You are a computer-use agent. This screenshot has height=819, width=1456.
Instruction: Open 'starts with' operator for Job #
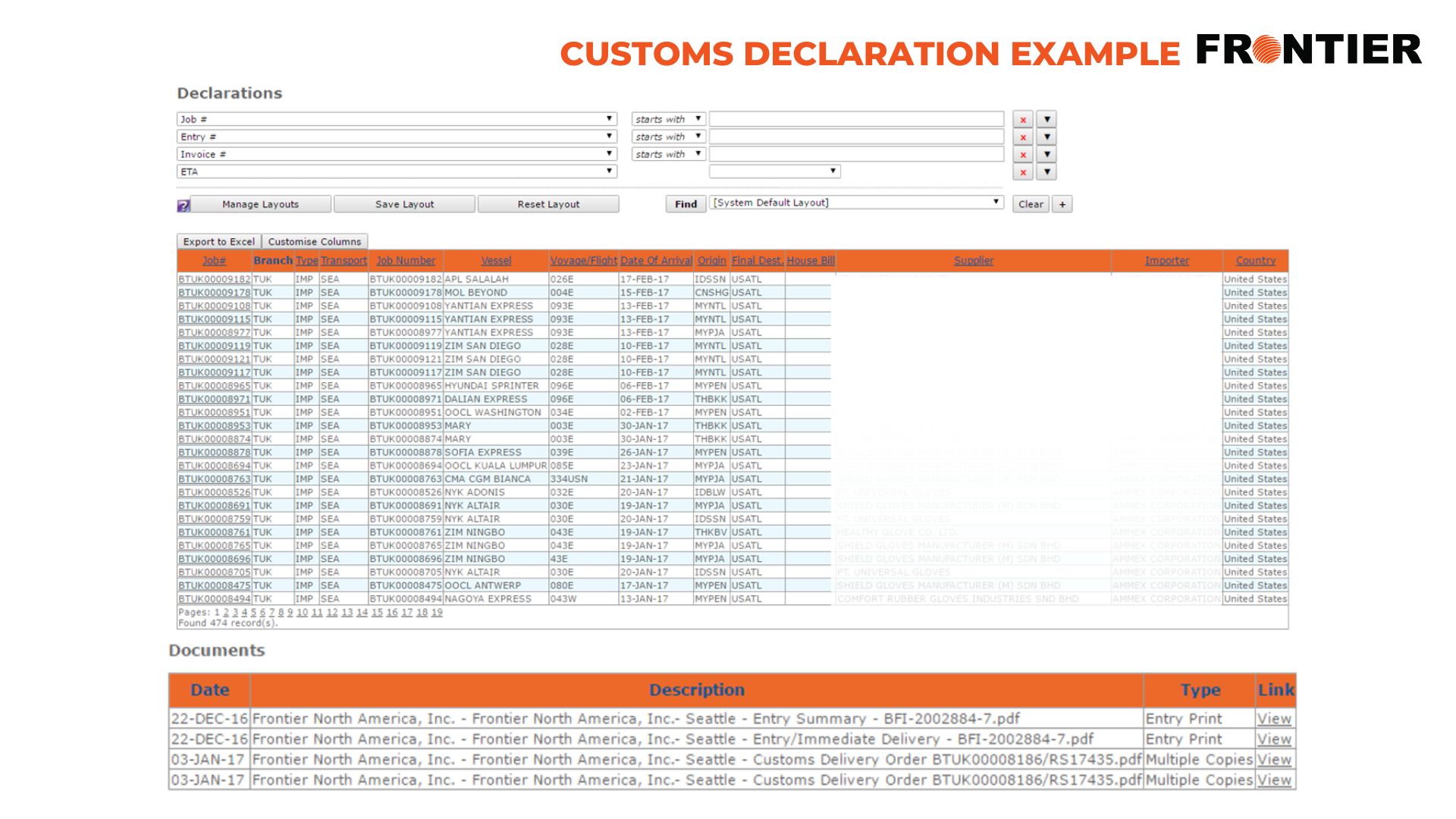(668, 119)
